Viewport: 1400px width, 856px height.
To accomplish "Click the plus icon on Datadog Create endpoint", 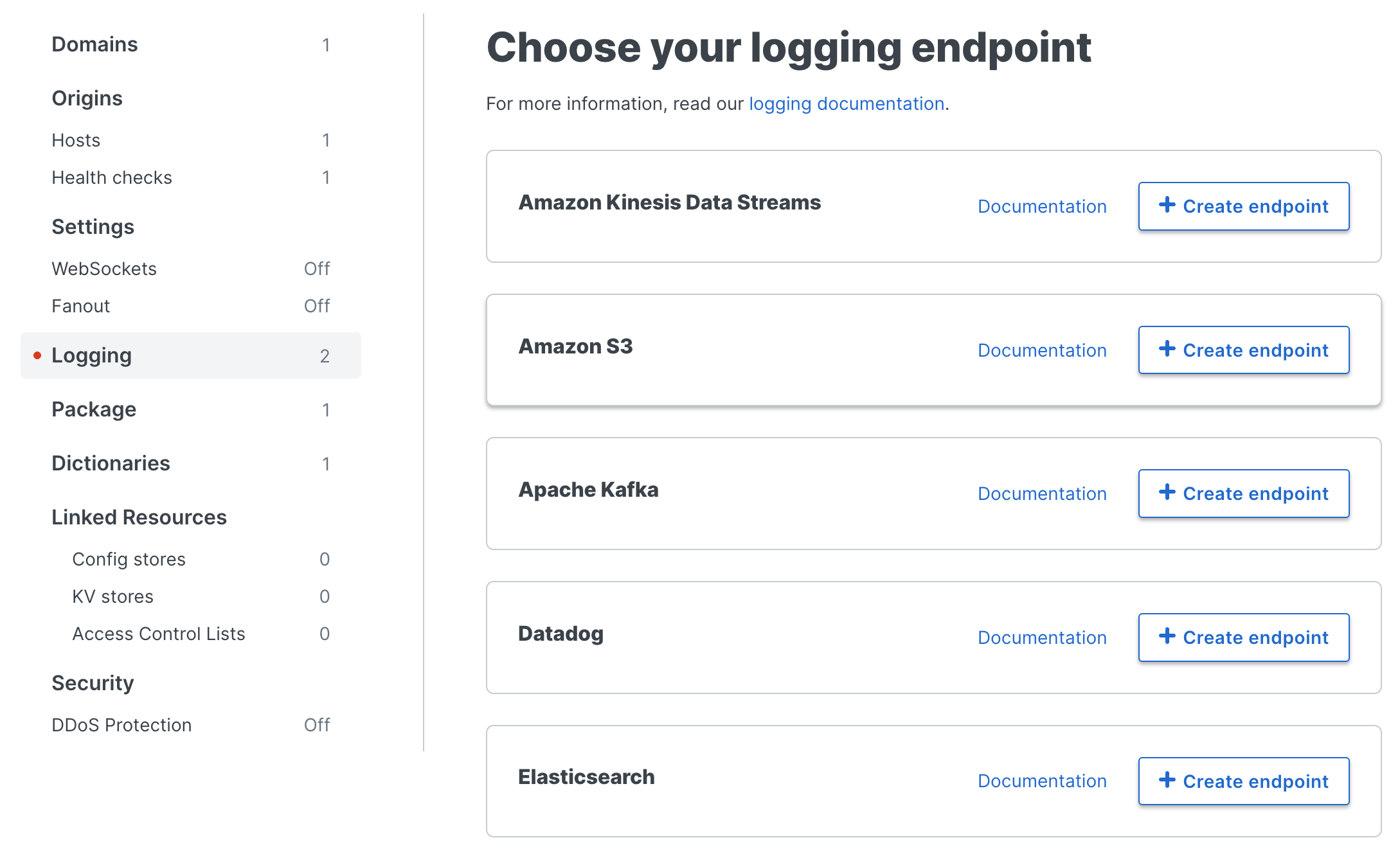I will point(1168,638).
